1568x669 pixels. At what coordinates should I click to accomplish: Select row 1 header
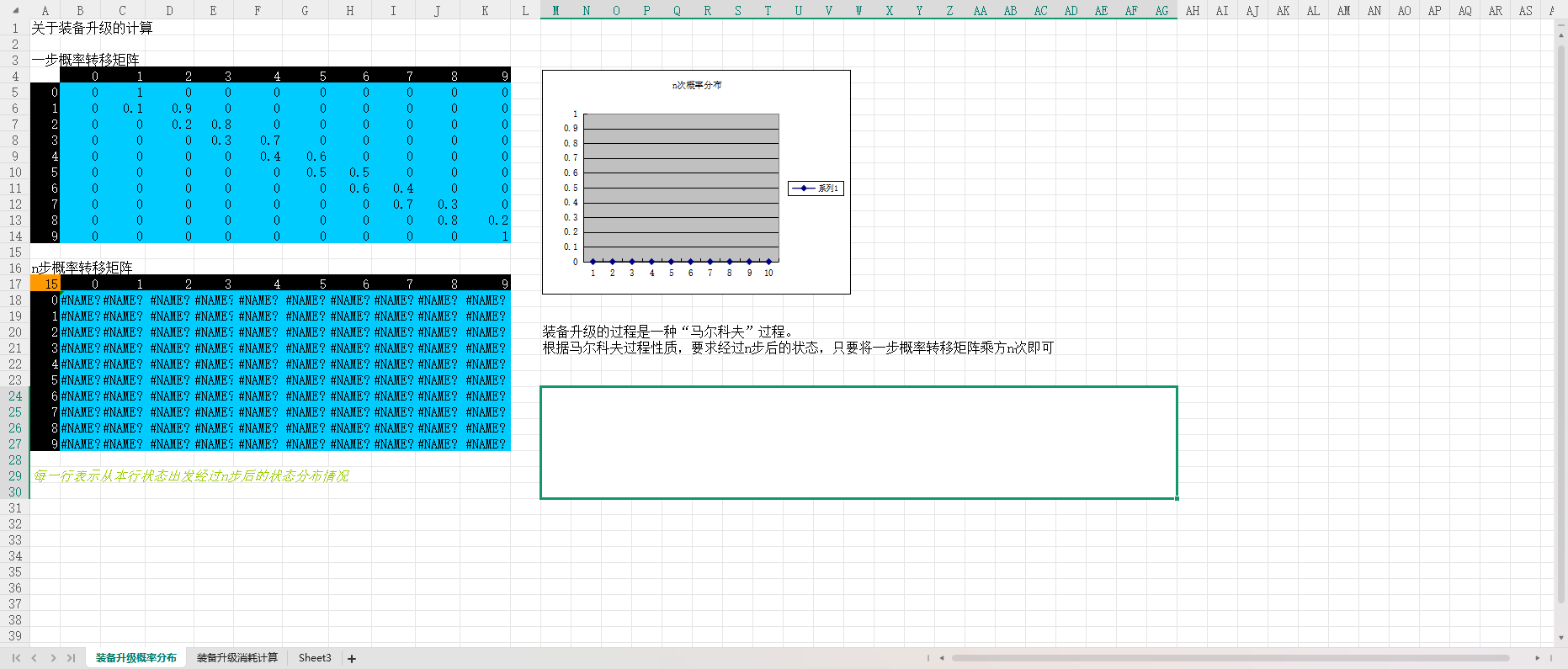coord(15,28)
